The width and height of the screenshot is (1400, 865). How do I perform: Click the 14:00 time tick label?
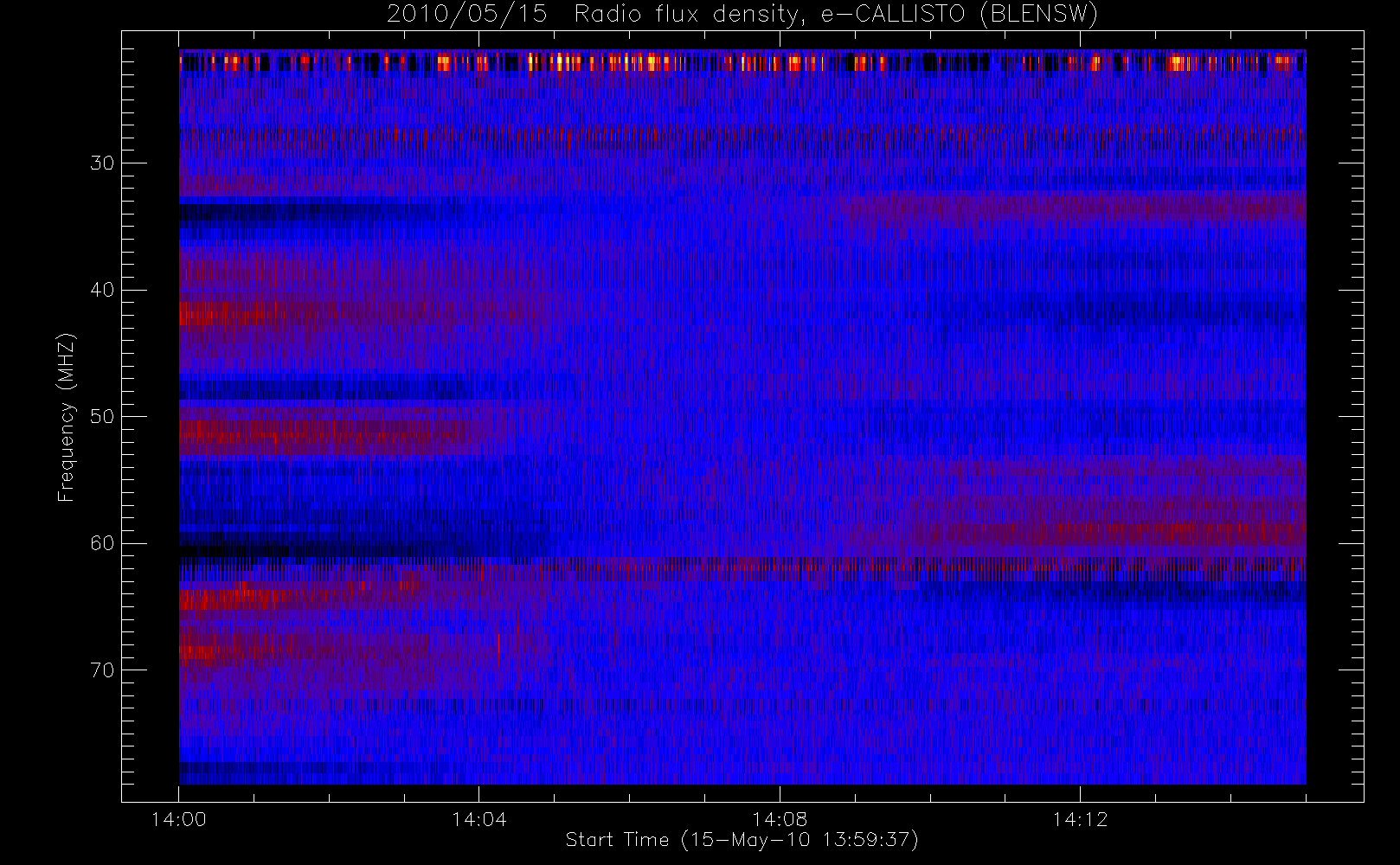(178, 819)
